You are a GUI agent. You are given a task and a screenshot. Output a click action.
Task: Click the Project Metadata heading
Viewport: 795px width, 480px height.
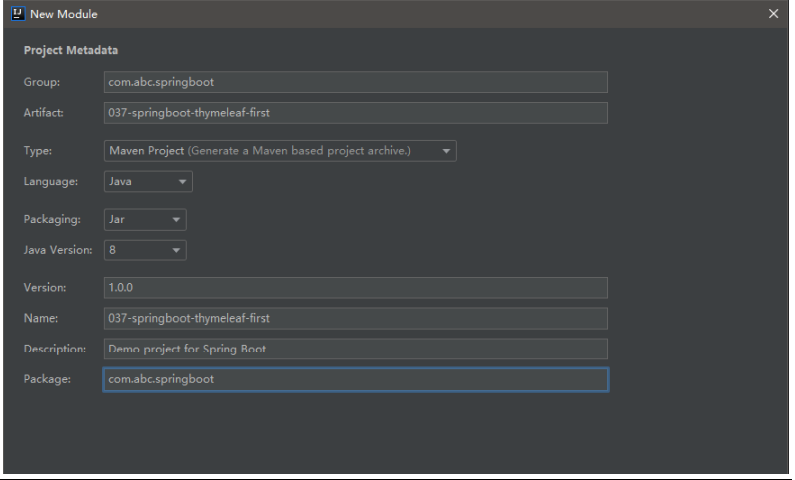point(71,50)
